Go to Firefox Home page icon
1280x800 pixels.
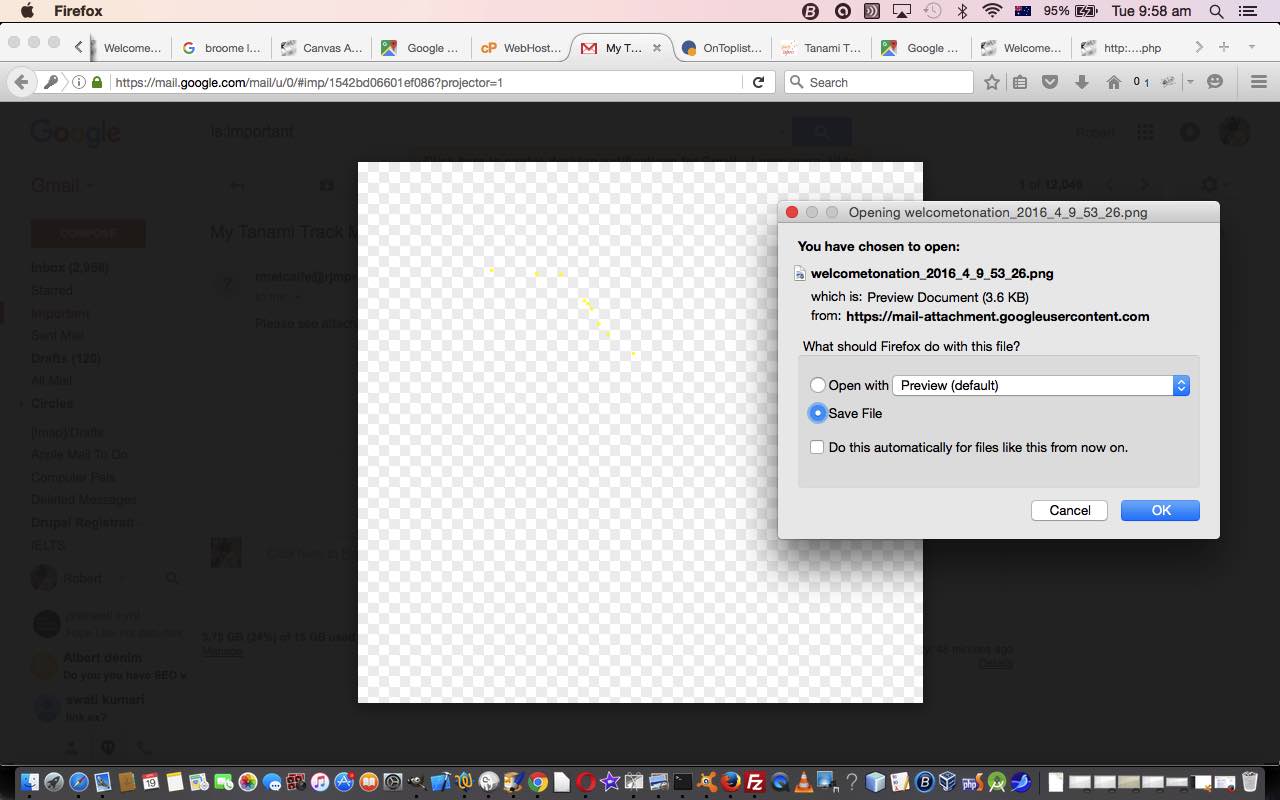1113,82
